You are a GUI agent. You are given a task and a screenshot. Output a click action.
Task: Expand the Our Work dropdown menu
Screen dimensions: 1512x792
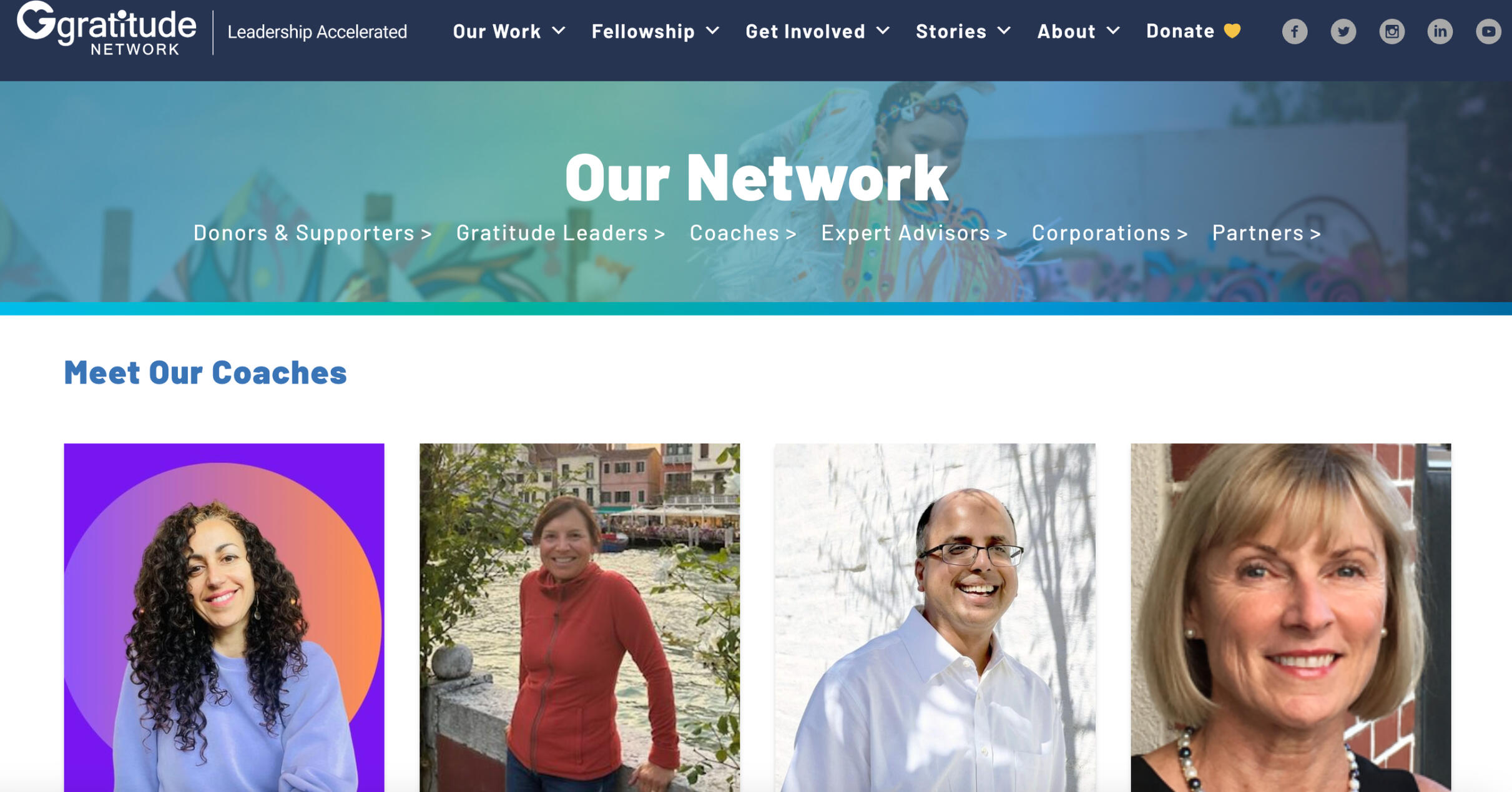pos(509,31)
